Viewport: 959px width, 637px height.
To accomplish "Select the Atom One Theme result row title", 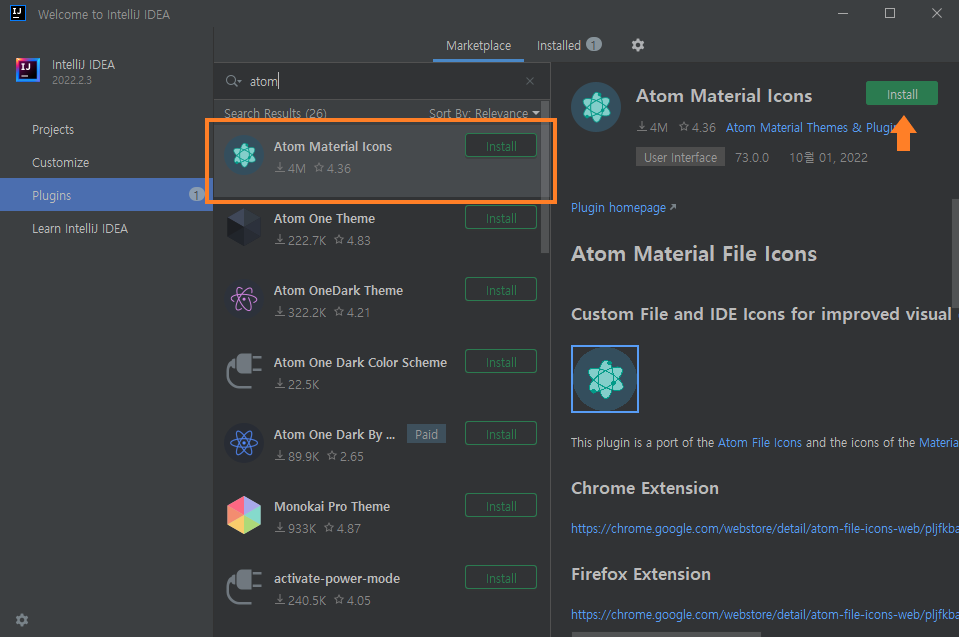I will [x=324, y=218].
